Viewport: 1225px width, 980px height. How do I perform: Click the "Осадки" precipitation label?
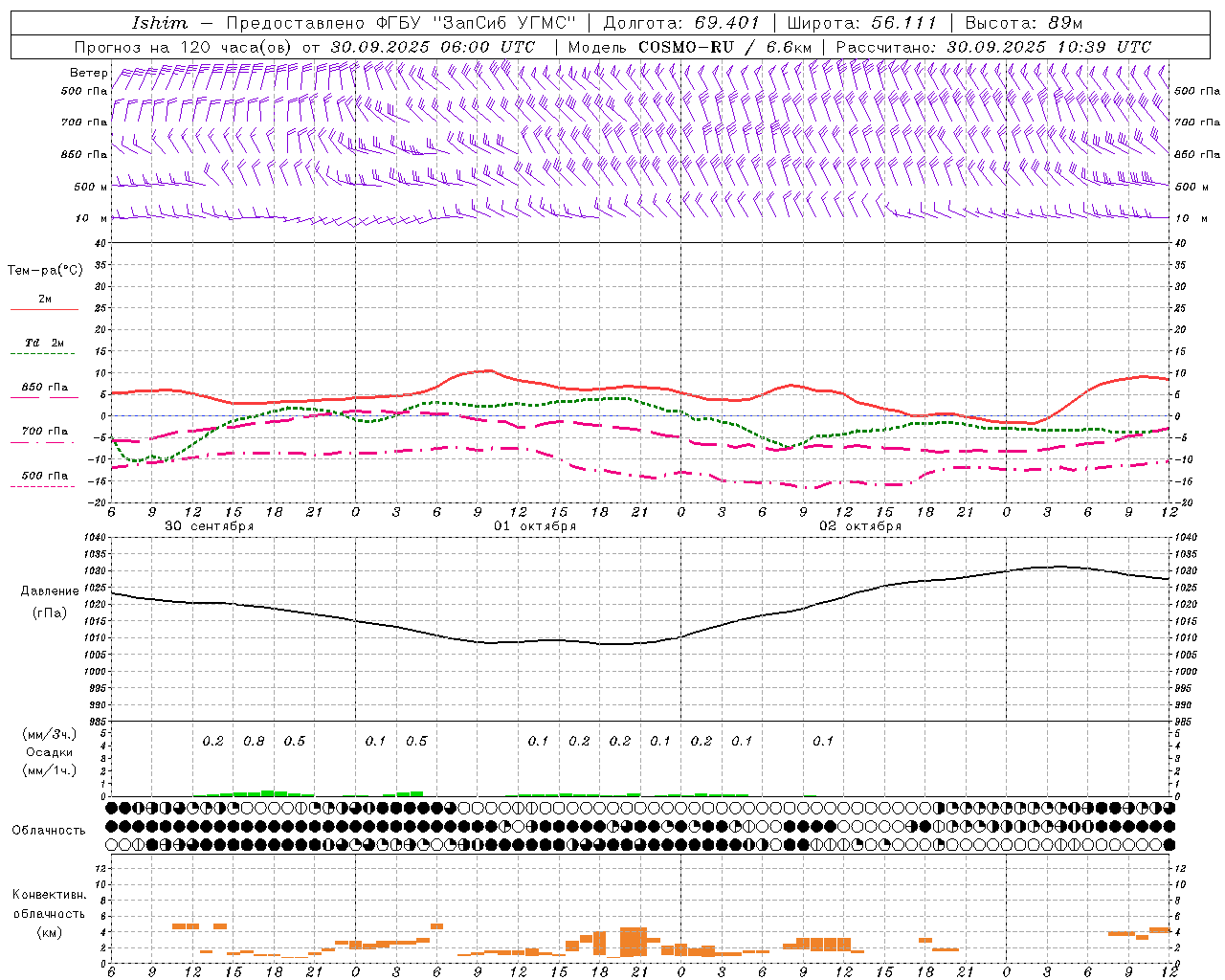pyautogui.click(x=50, y=752)
